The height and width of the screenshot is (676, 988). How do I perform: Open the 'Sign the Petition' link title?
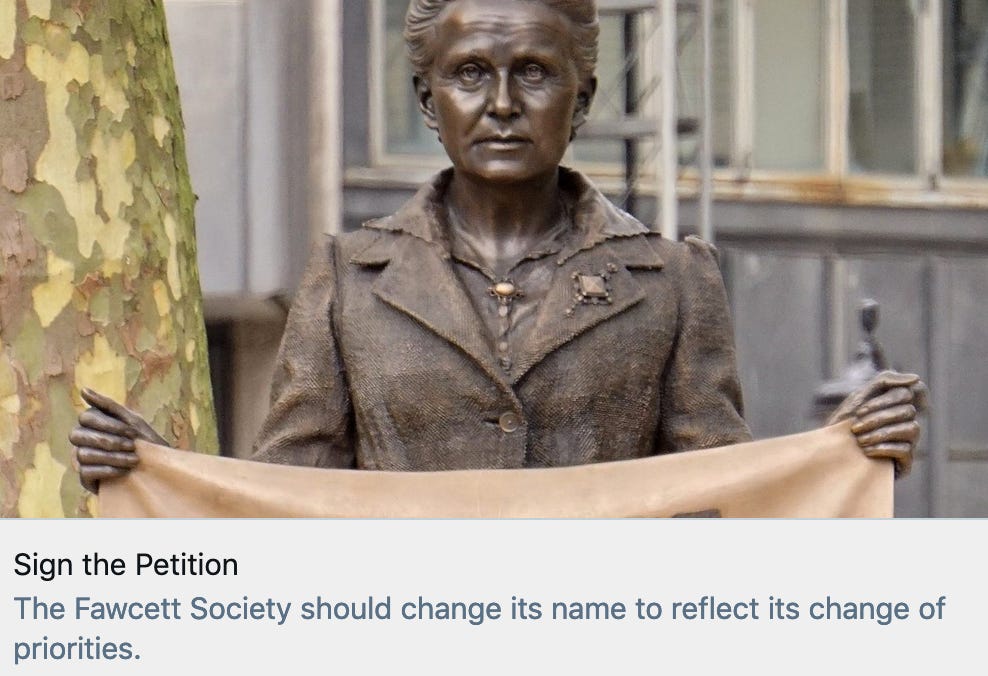pos(126,564)
